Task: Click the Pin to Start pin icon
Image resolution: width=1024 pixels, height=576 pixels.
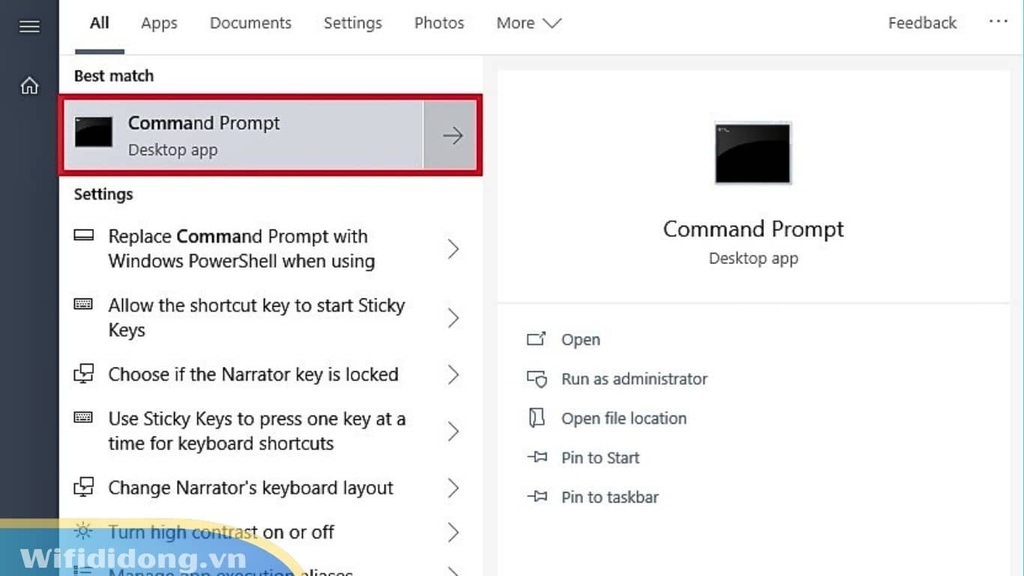Action: tap(537, 458)
